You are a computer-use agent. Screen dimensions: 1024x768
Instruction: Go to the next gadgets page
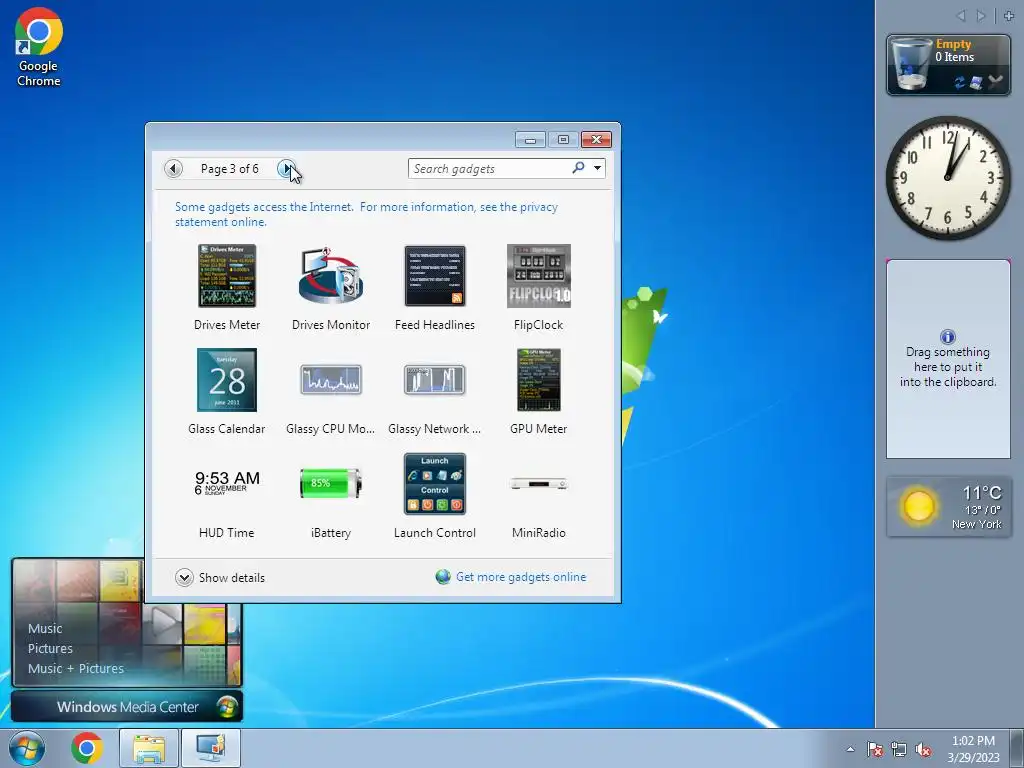(286, 168)
